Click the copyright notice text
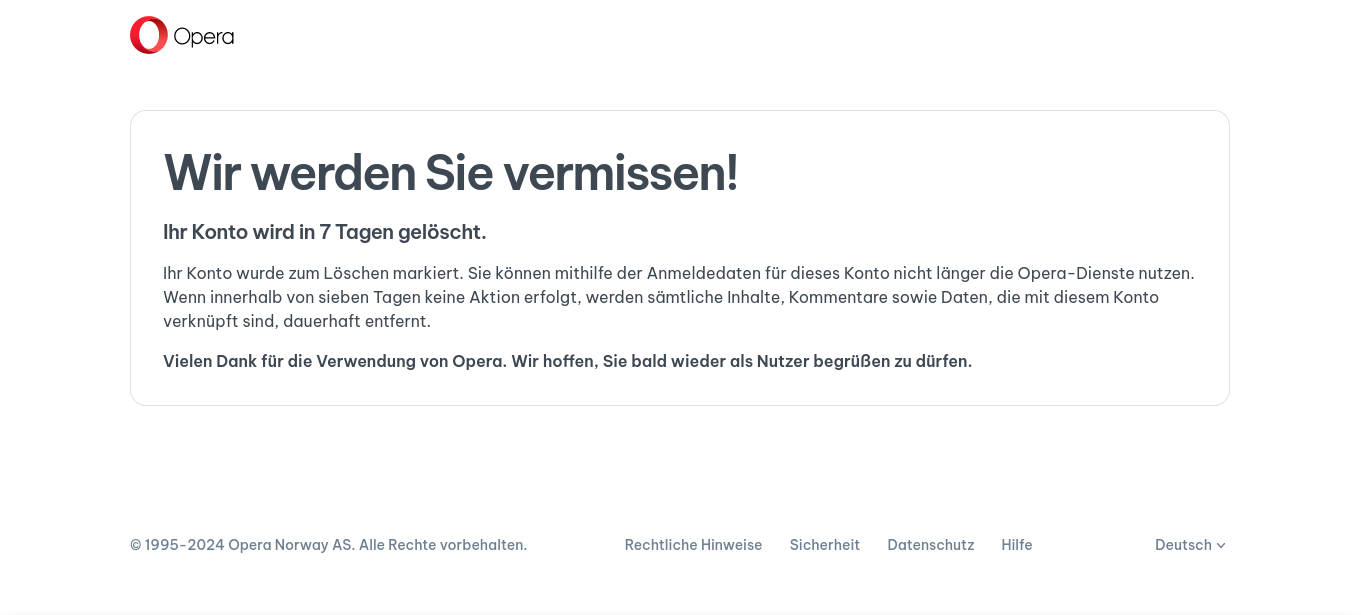This screenshot has width=1361, height=615. pos(328,545)
